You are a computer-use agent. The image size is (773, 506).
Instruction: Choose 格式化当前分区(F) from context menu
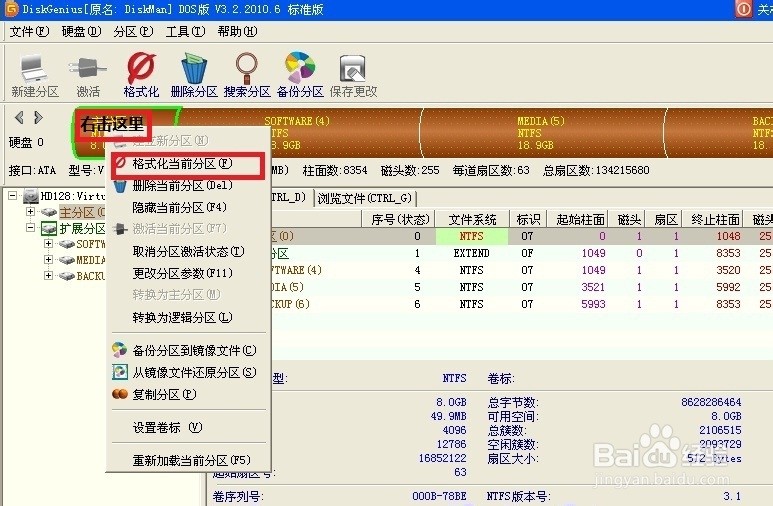pyautogui.click(x=188, y=164)
